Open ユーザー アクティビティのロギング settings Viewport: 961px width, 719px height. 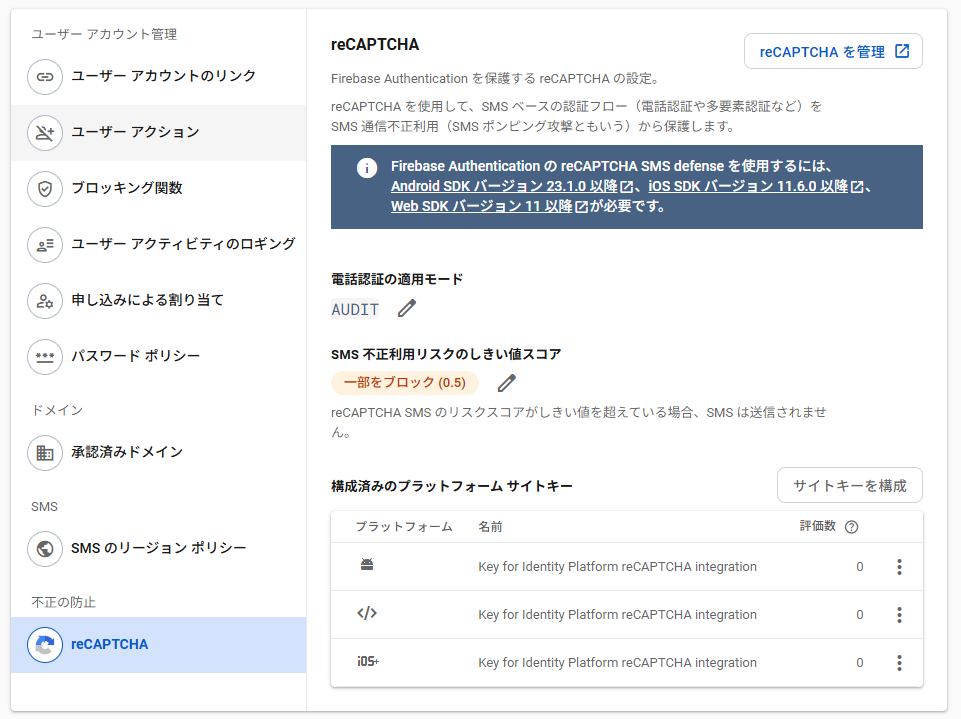click(159, 245)
